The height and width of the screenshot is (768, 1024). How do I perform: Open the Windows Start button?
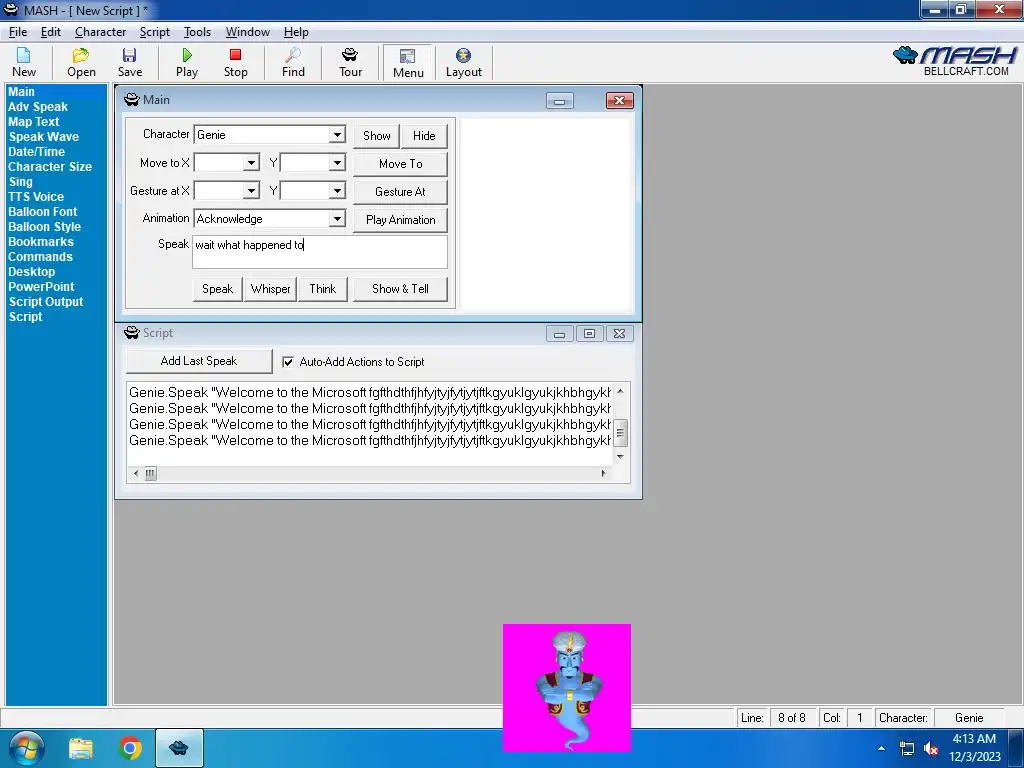[x=26, y=748]
